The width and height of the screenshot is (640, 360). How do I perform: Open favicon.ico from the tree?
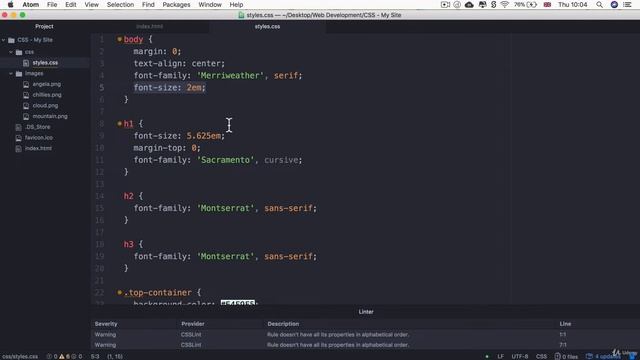click(39, 138)
